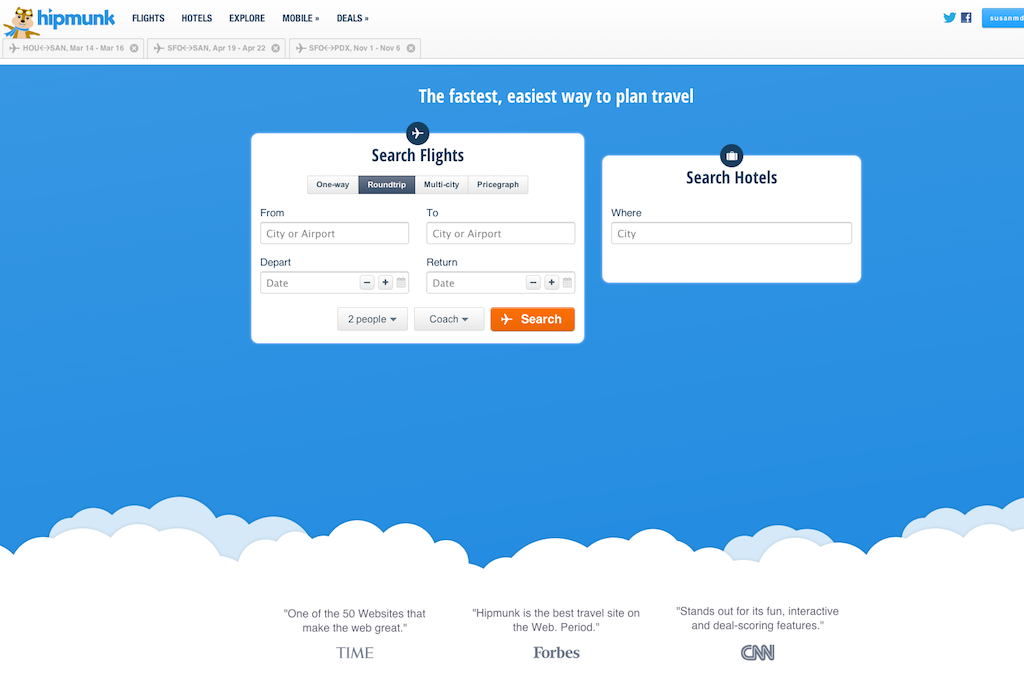Open the calendar picker for the Return date
Screen dimensions: 1024x678
(x=567, y=282)
